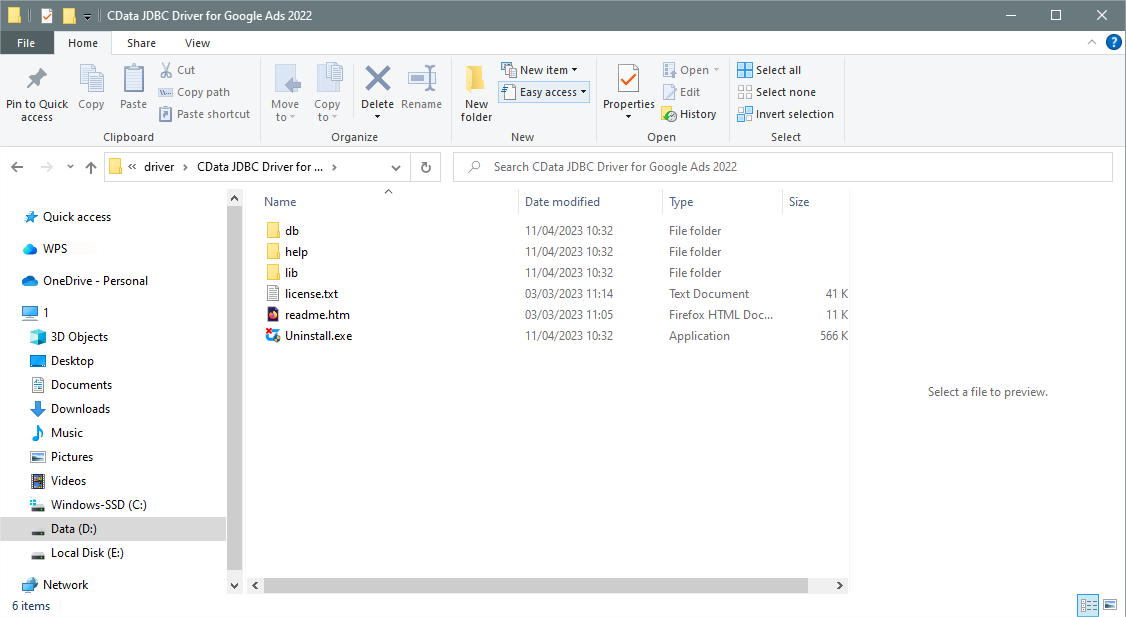Image resolution: width=1126 pixels, height=617 pixels.
Task: Click Invert selection
Action: [786, 114]
